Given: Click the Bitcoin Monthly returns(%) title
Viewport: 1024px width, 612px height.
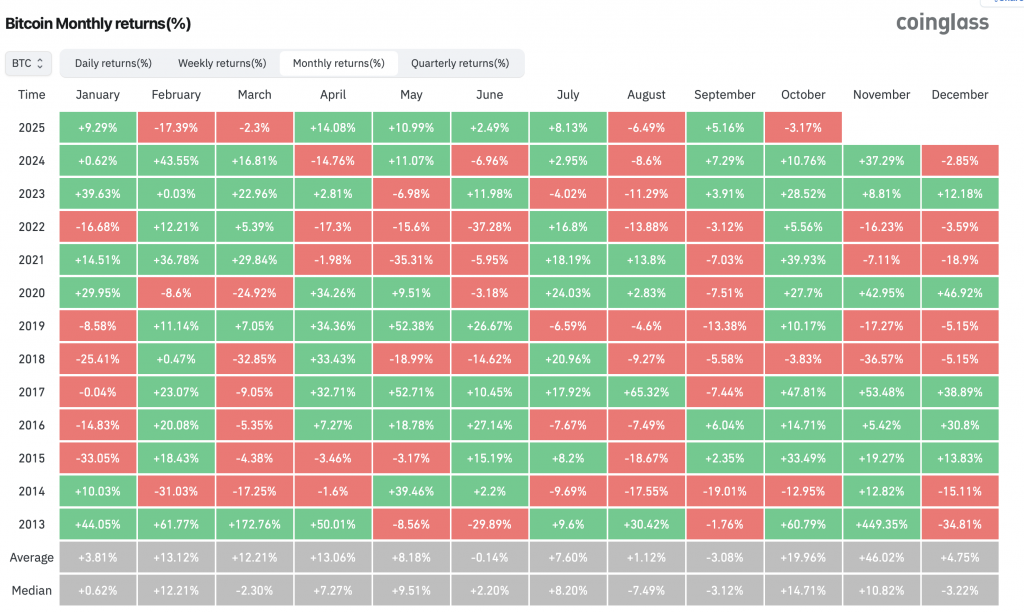Looking at the screenshot, I should 98,22.
